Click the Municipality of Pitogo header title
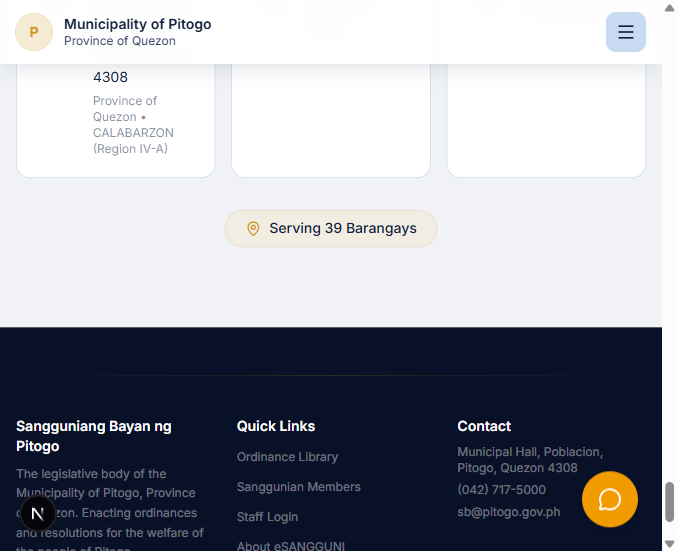Screen dimensions: 677x551 (138, 24)
